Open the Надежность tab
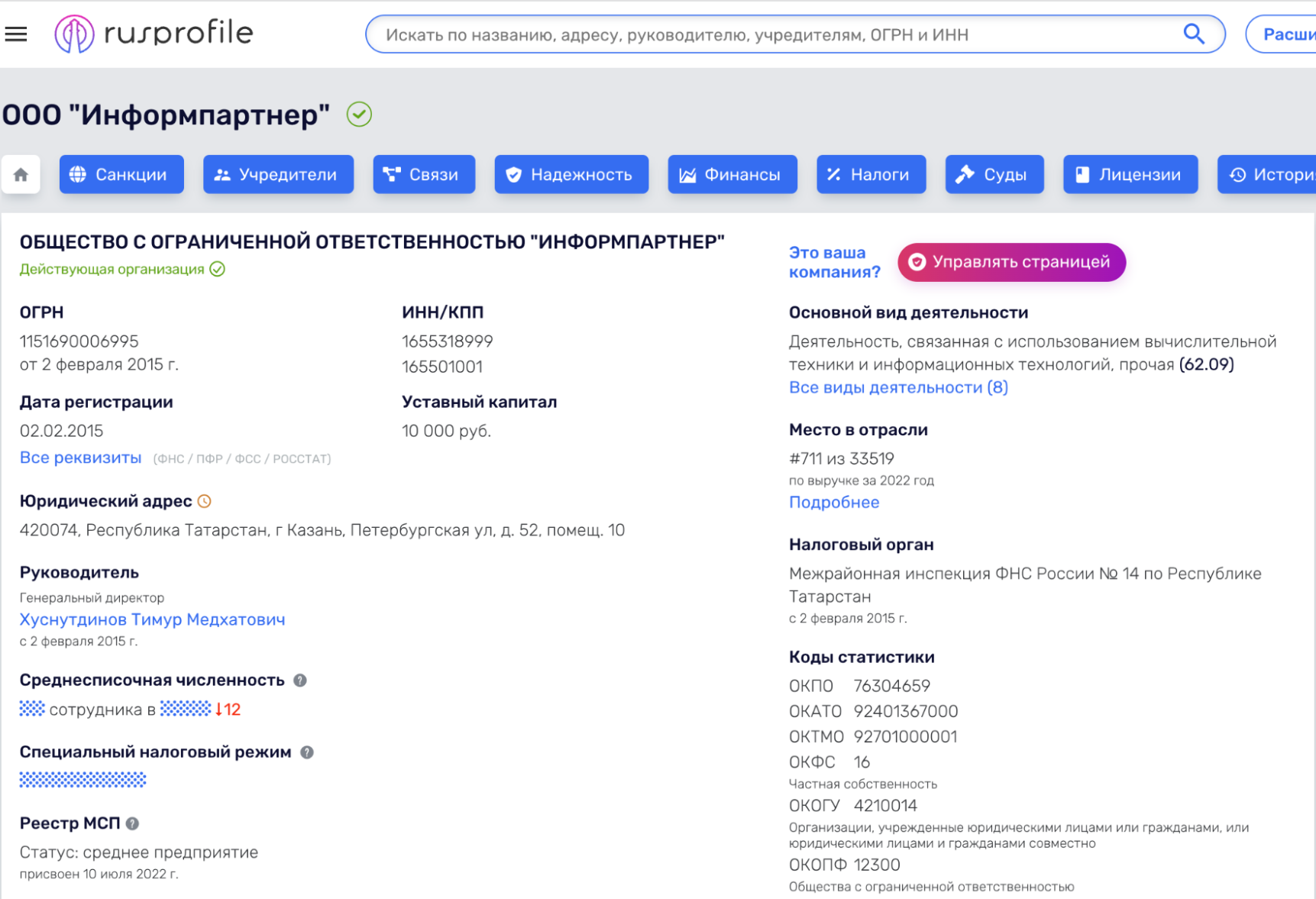 click(571, 175)
